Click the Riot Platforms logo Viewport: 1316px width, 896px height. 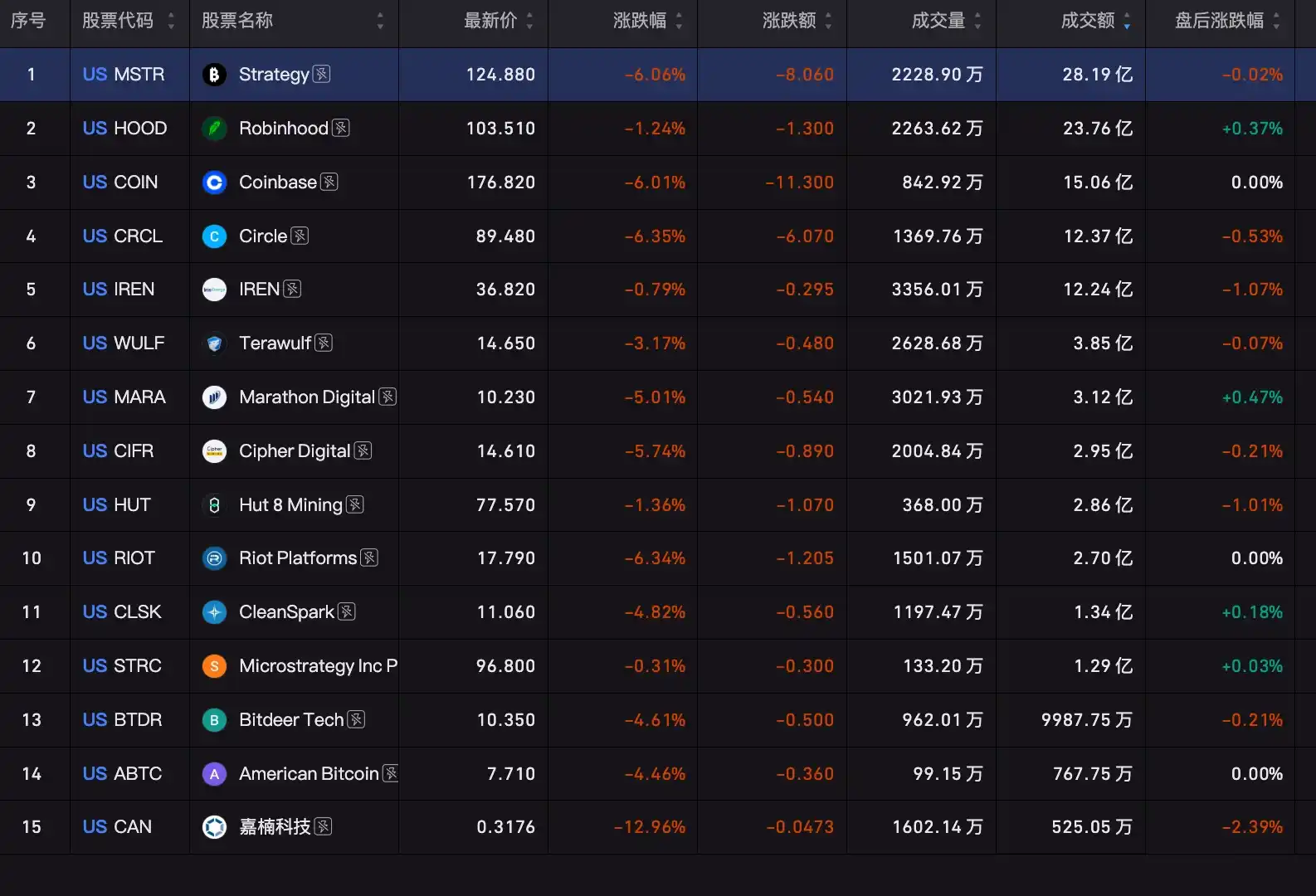pyautogui.click(x=214, y=558)
